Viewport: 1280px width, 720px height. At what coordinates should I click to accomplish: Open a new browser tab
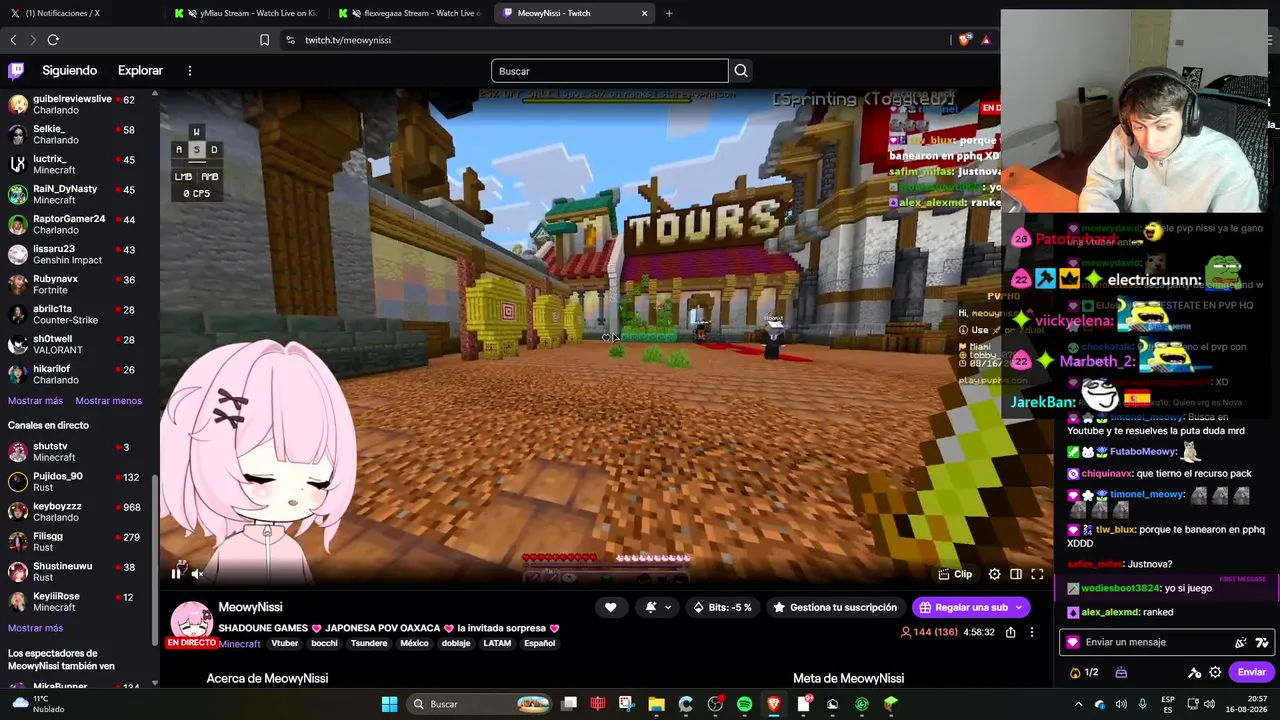[669, 13]
